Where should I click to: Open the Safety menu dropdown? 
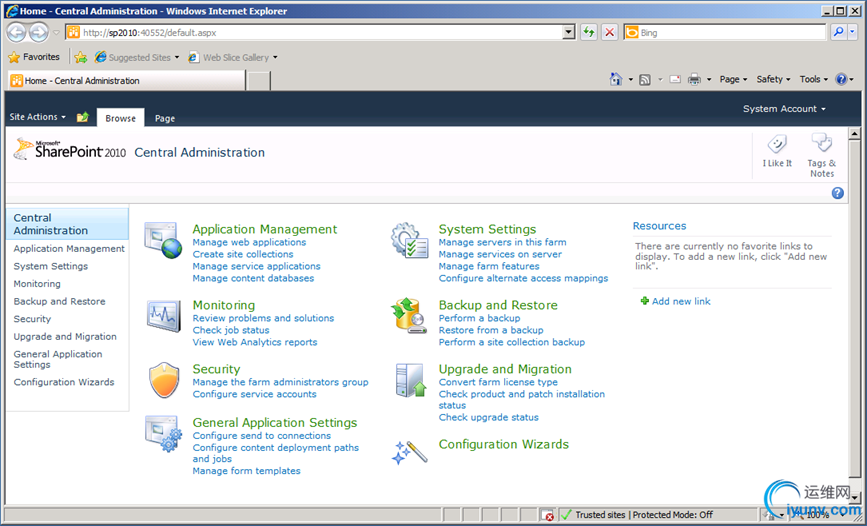click(773, 79)
